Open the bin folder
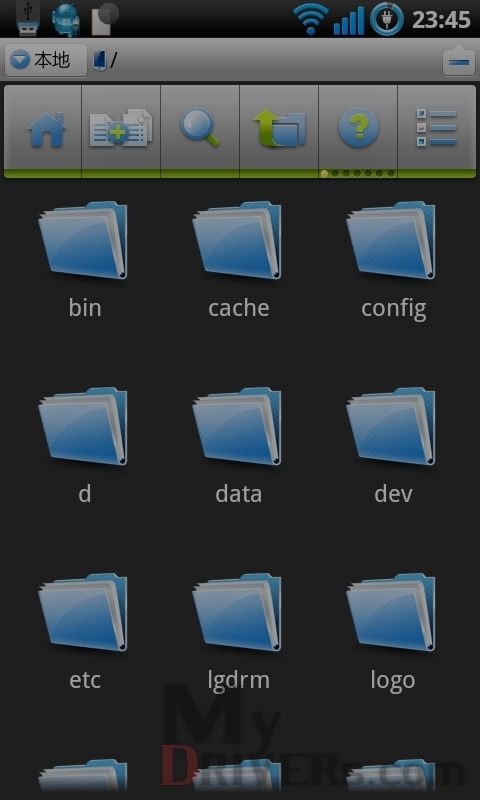 pos(84,260)
